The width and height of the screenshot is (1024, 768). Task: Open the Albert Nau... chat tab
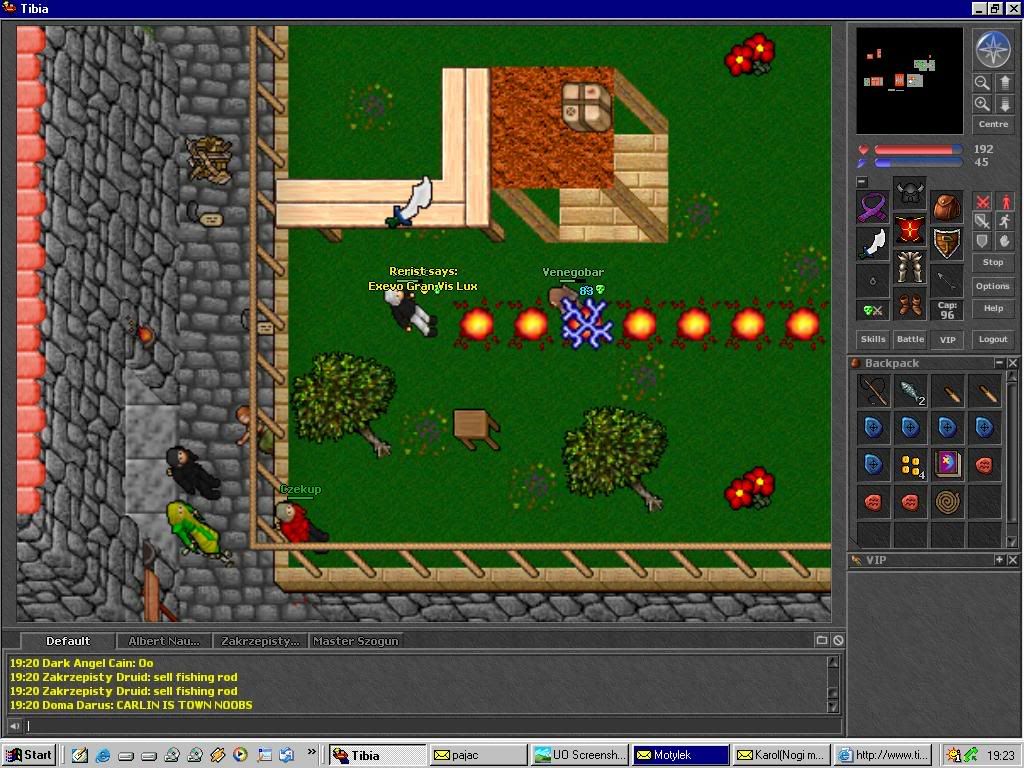(x=164, y=641)
